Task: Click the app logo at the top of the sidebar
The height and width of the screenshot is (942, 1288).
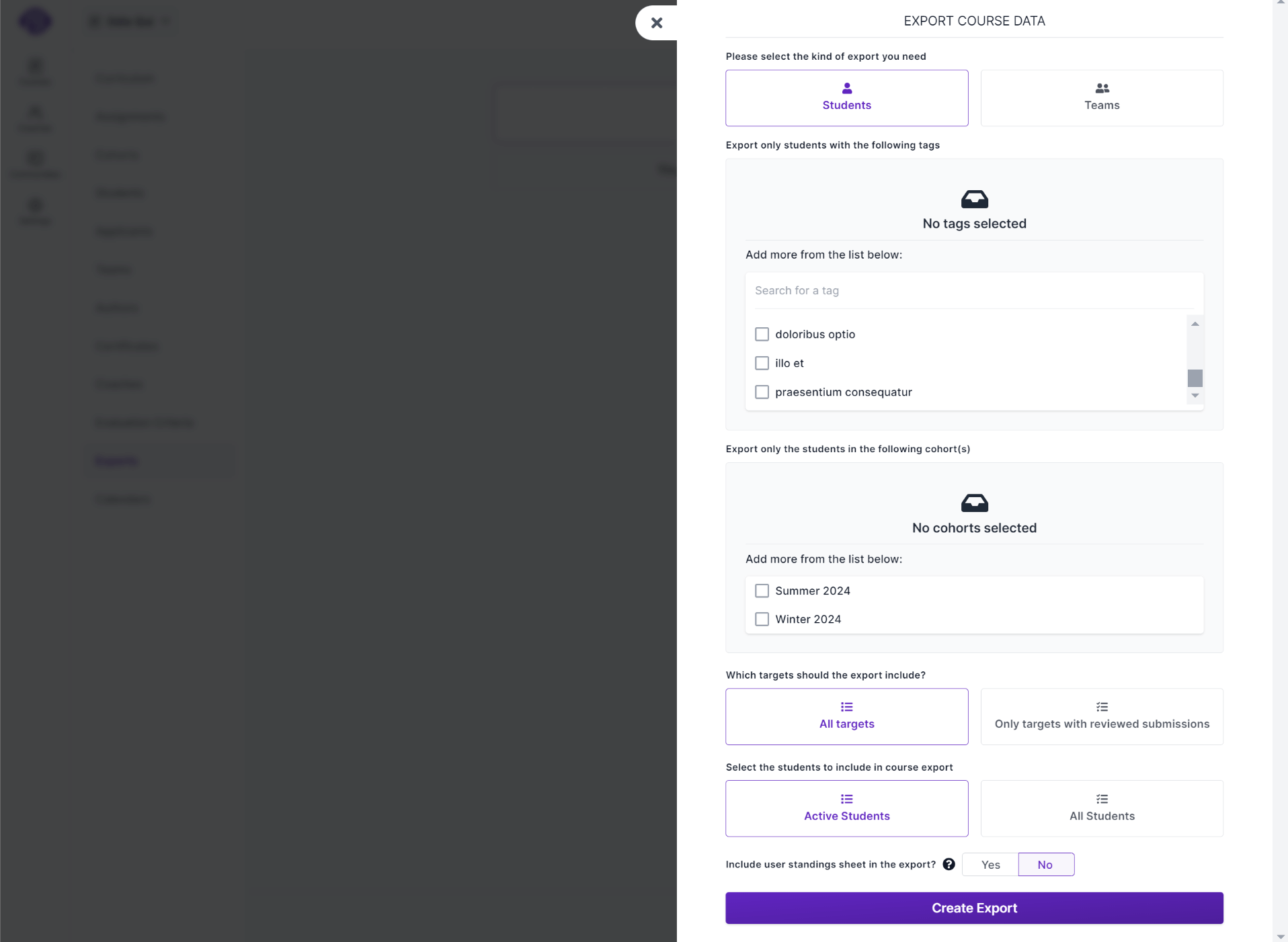Action: (35, 21)
